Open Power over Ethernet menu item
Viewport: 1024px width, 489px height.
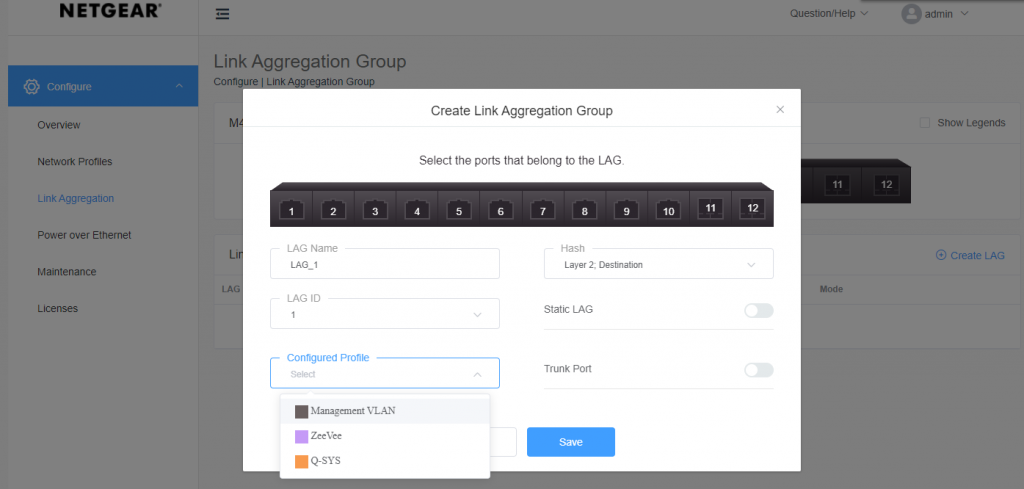84,235
